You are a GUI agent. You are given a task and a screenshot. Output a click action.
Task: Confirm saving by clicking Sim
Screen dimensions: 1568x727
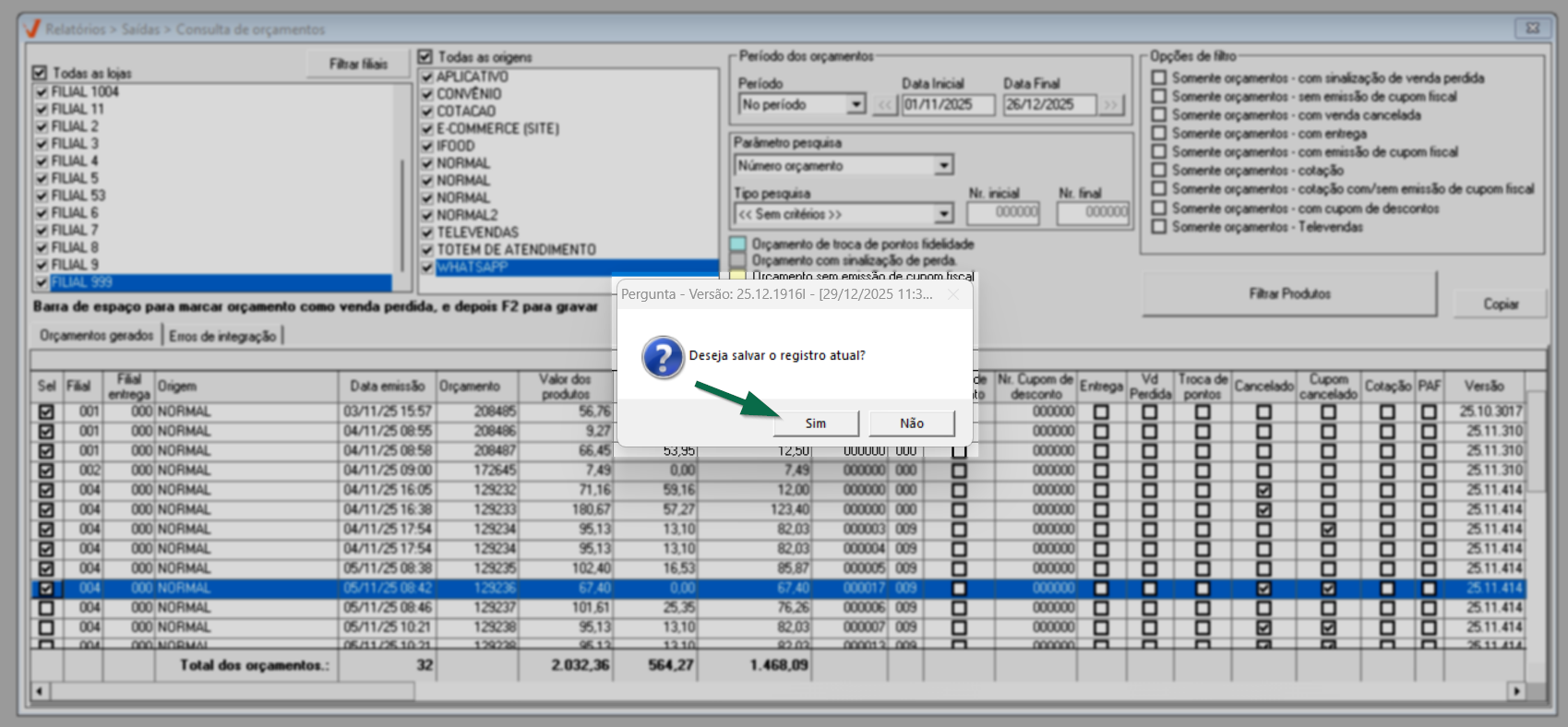pyautogui.click(x=816, y=423)
